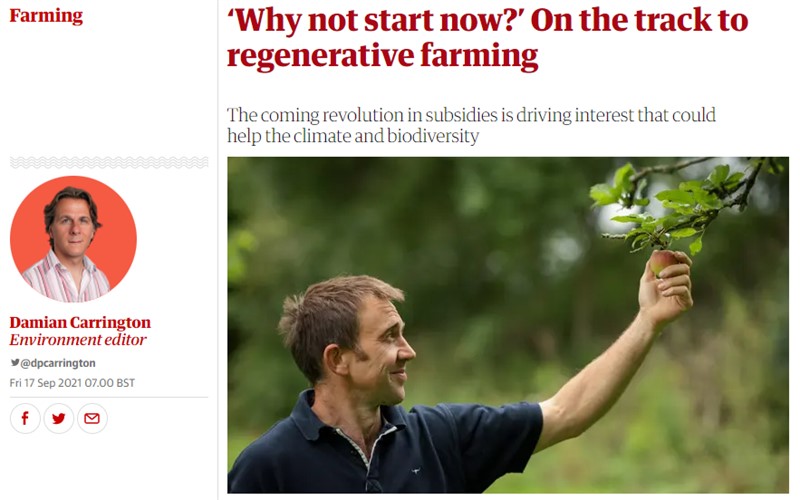The width and height of the screenshot is (800, 500).
Task: Click the apple held in the photo
Action: pyautogui.click(x=662, y=262)
